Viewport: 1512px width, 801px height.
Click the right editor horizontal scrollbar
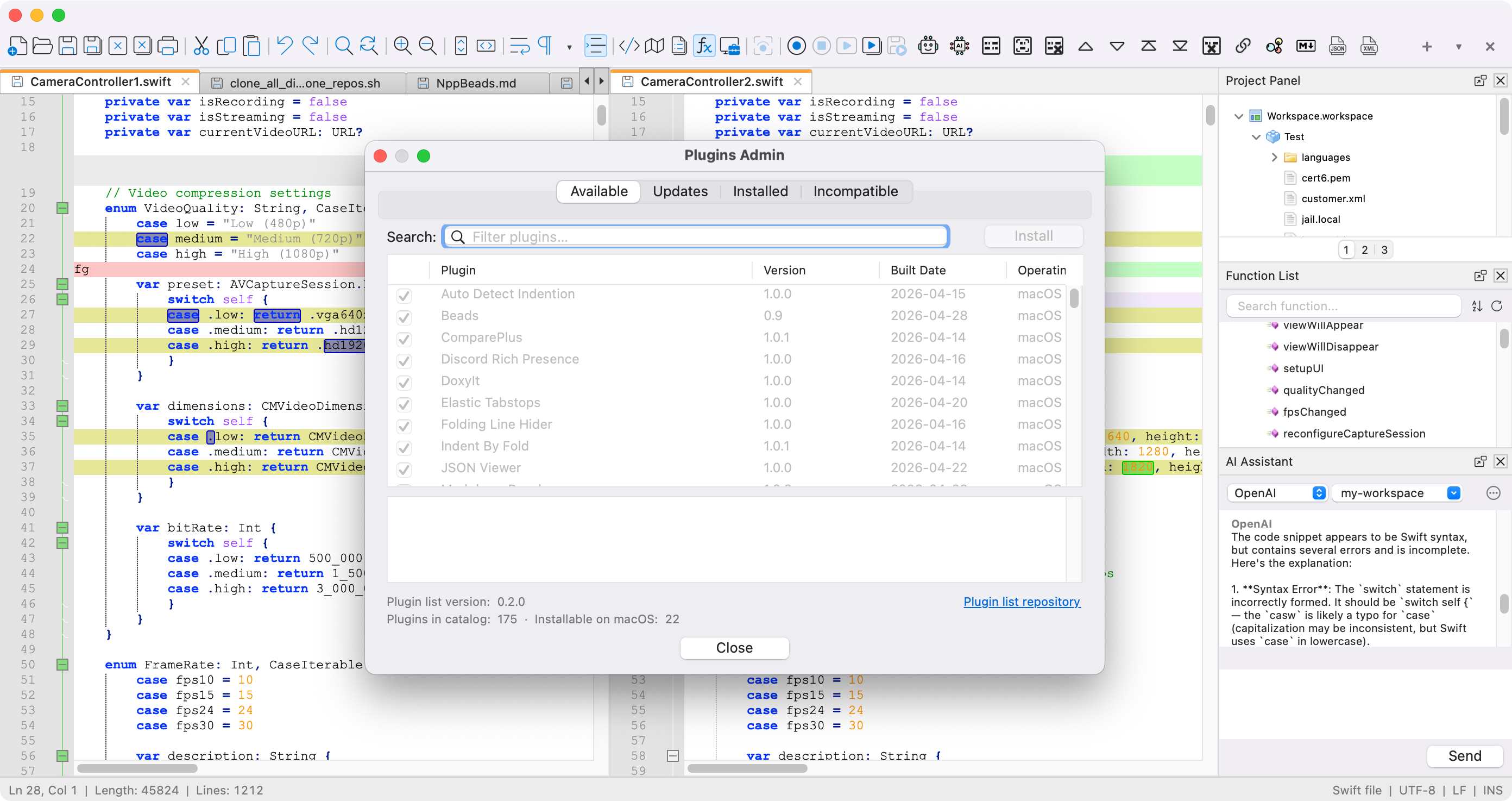click(x=747, y=768)
